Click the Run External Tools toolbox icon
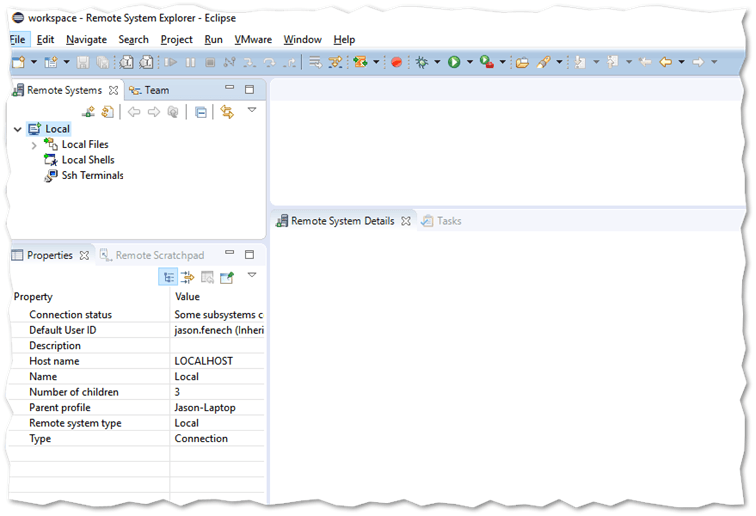 click(x=486, y=62)
